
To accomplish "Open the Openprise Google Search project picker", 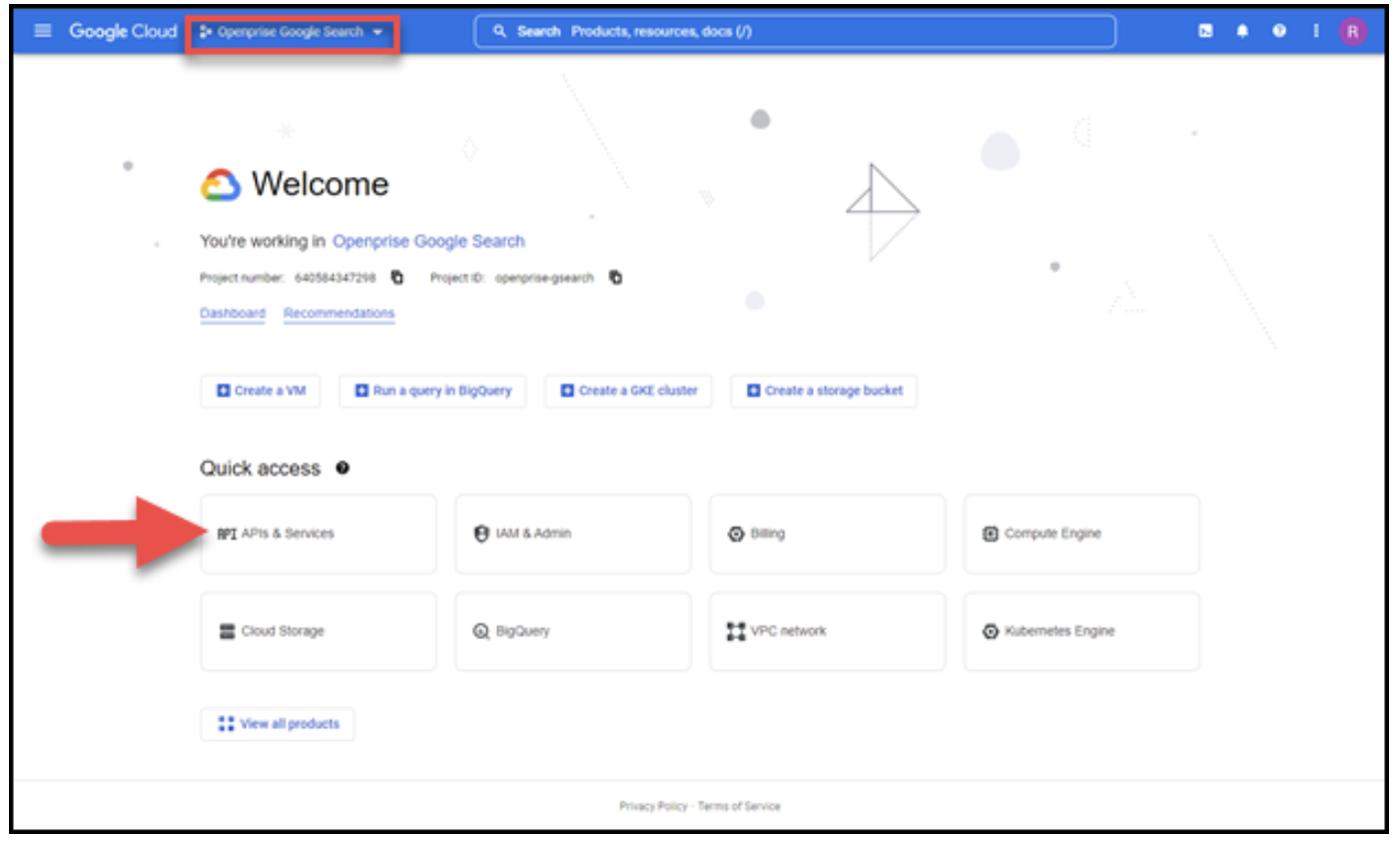I will click(292, 32).
